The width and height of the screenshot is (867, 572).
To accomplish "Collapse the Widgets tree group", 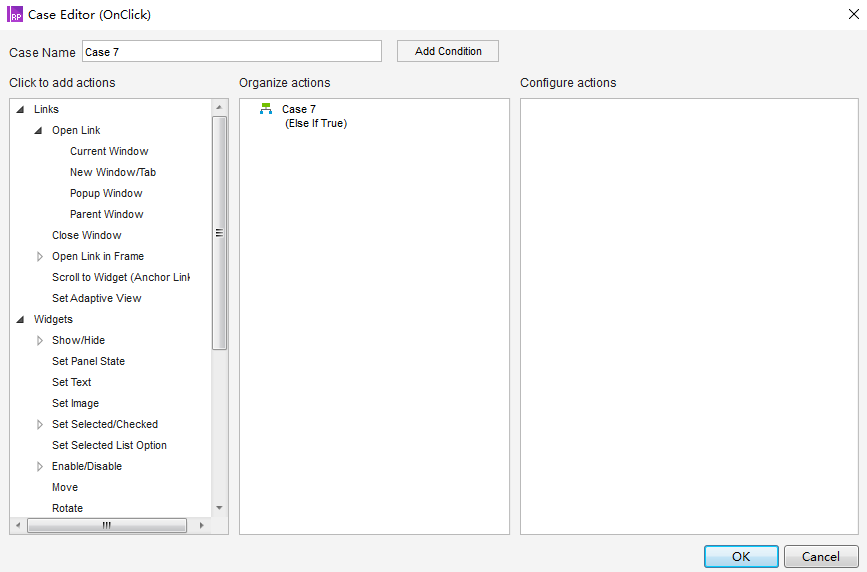I will [20, 320].
